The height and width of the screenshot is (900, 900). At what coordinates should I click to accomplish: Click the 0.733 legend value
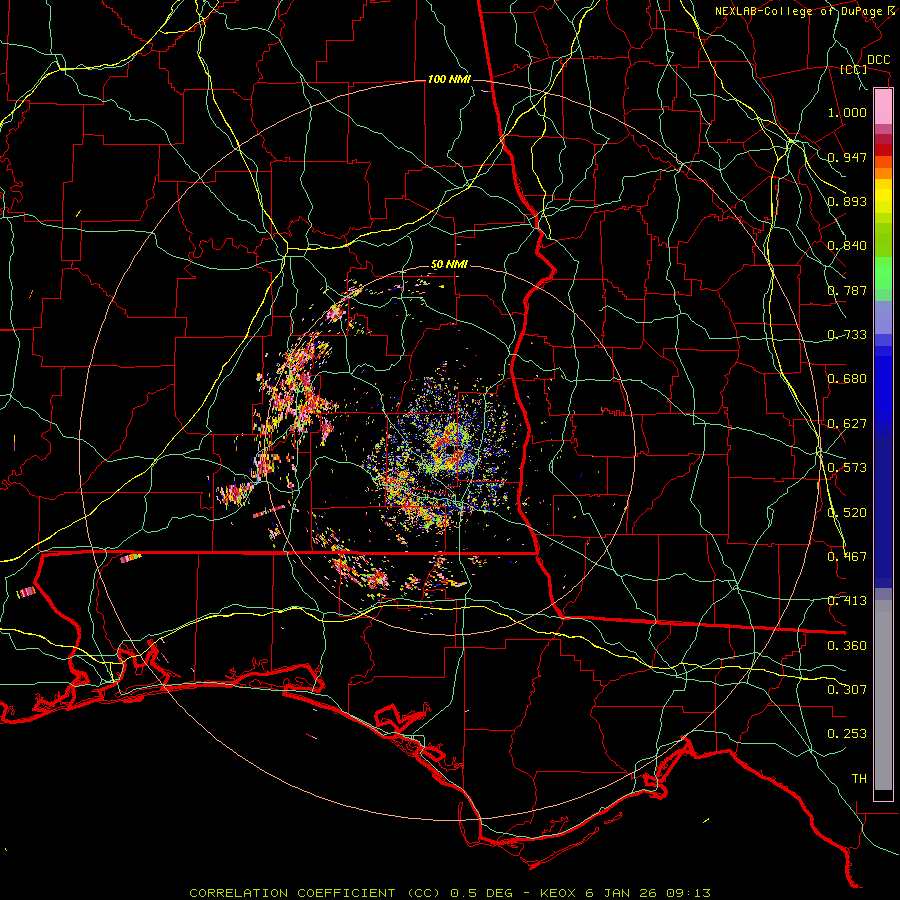pyautogui.click(x=847, y=335)
